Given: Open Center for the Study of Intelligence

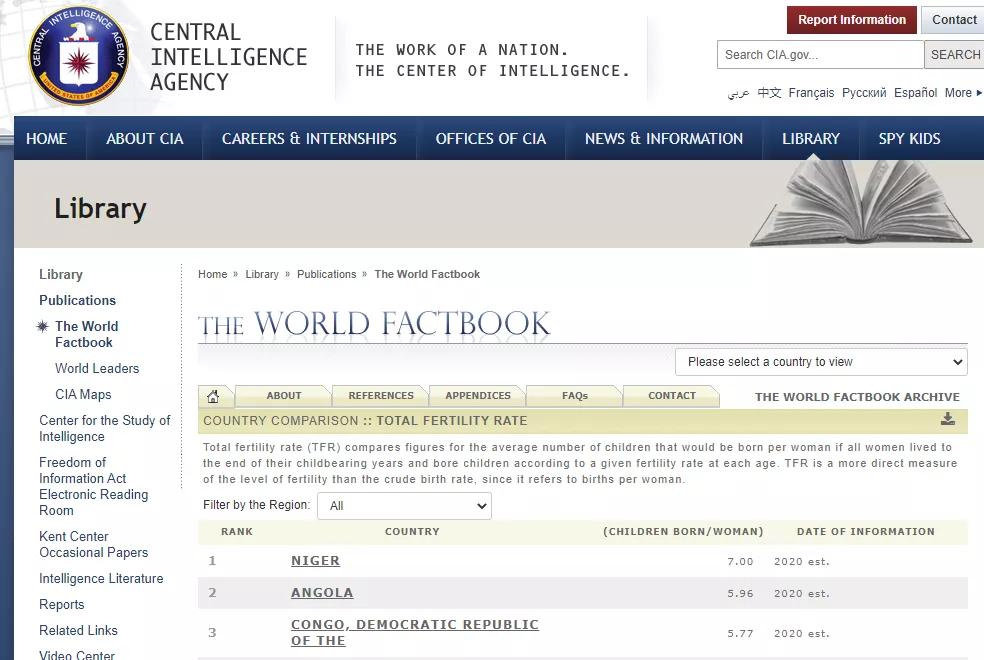Looking at the screenshot, I should pos(104,428).
